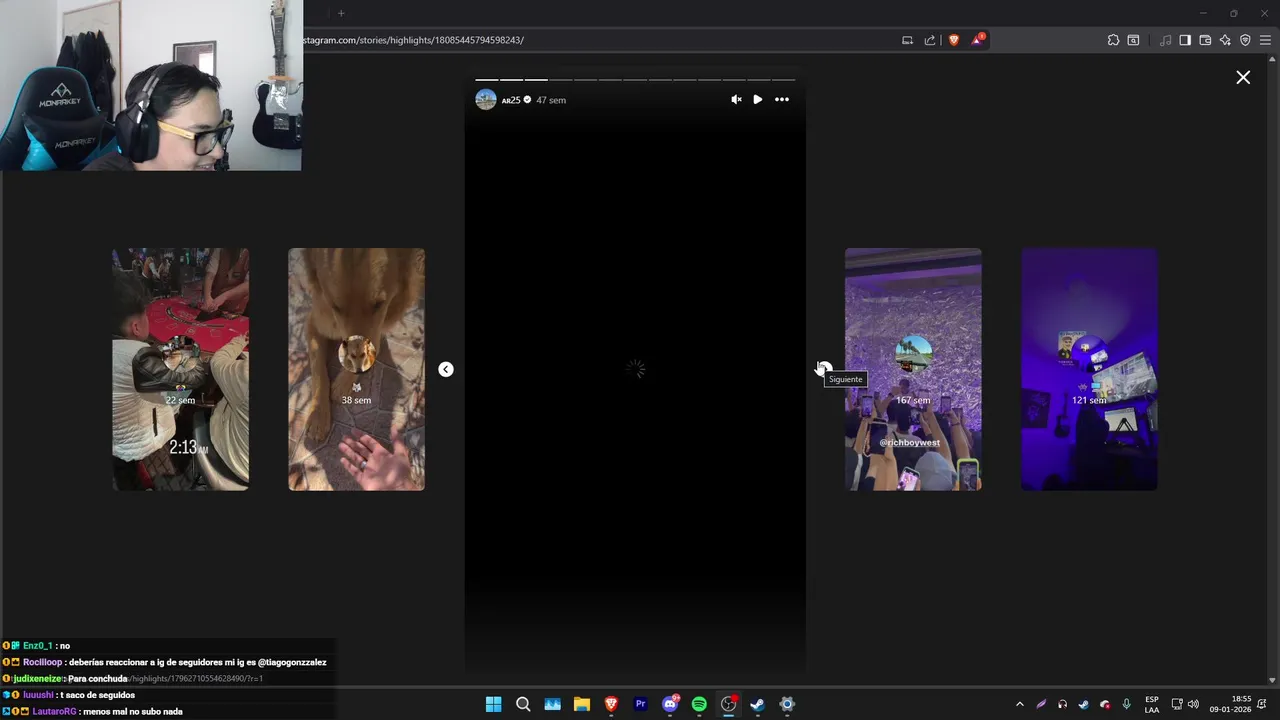This screenshot has width=1280, height=720.
Task: Open Windows taskbar search
Action: [523, 704]
